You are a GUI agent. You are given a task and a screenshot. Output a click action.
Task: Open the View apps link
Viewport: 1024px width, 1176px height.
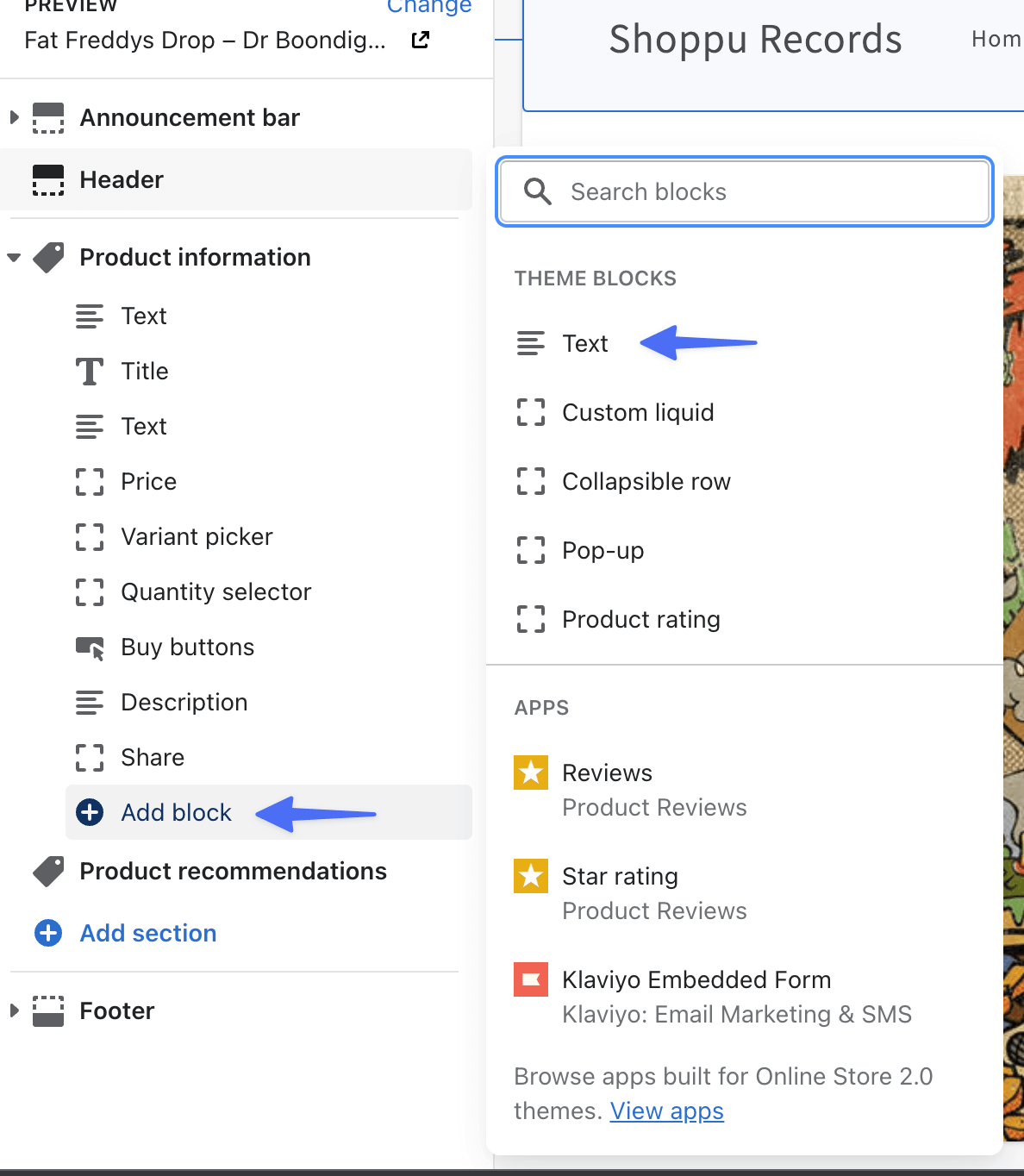[x=666, y=1110]
